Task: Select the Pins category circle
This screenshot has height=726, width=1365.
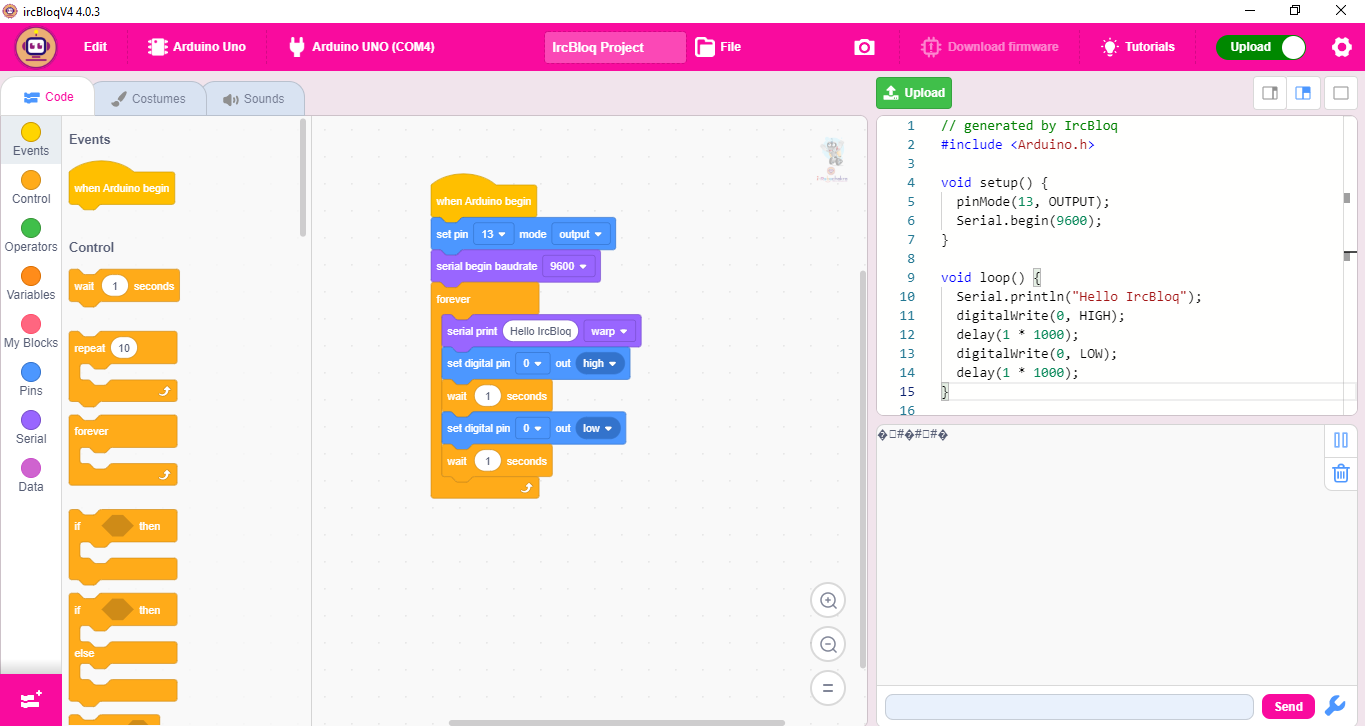Action: pos(31,372)
